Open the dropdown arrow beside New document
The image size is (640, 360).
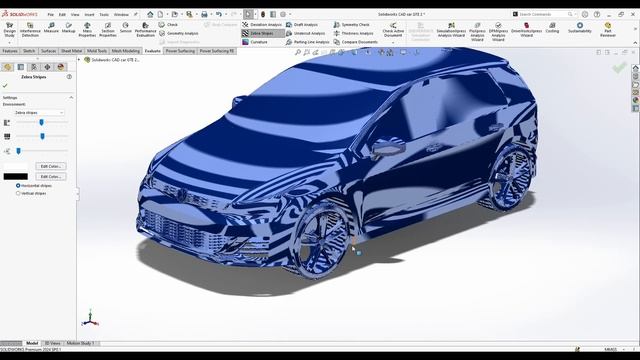click(x=167, y=14)
